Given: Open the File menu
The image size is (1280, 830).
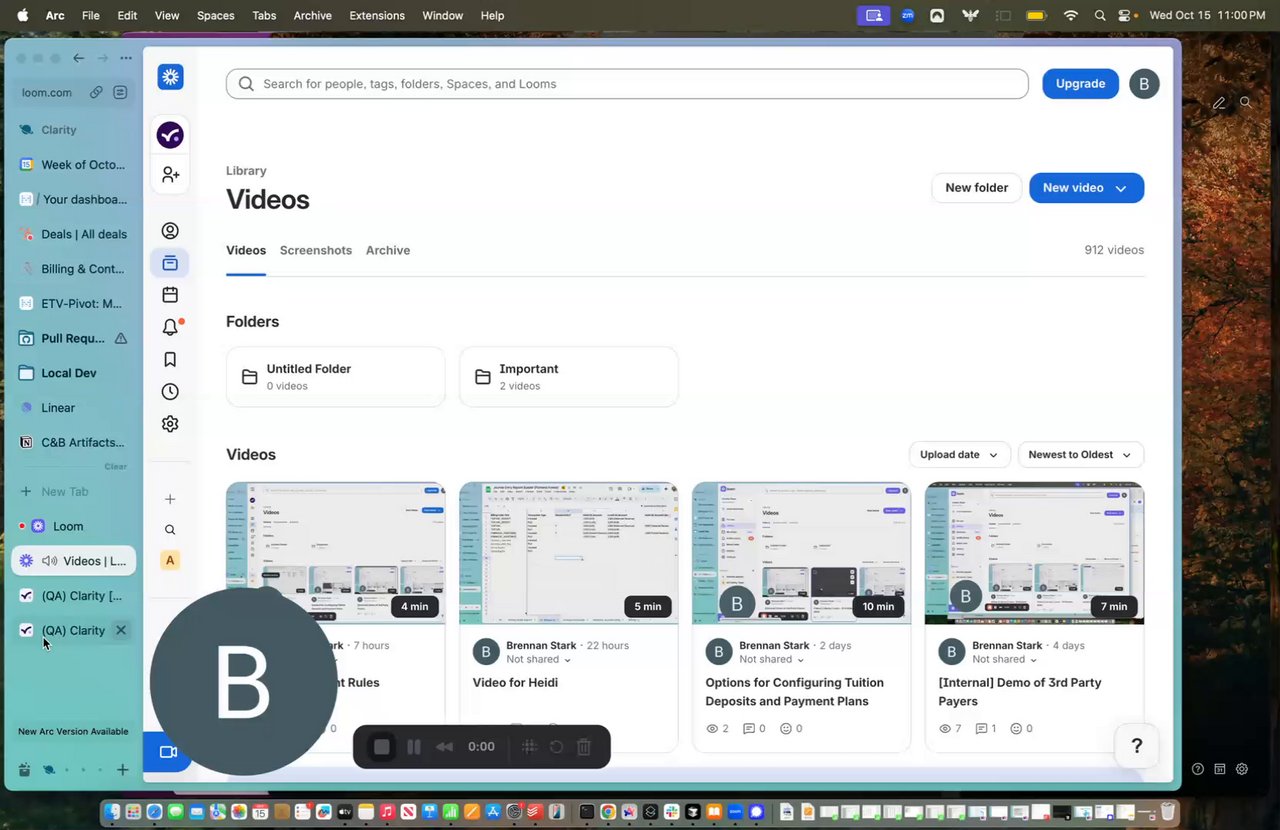Looking at the screenshot, I should coord(90,15).
